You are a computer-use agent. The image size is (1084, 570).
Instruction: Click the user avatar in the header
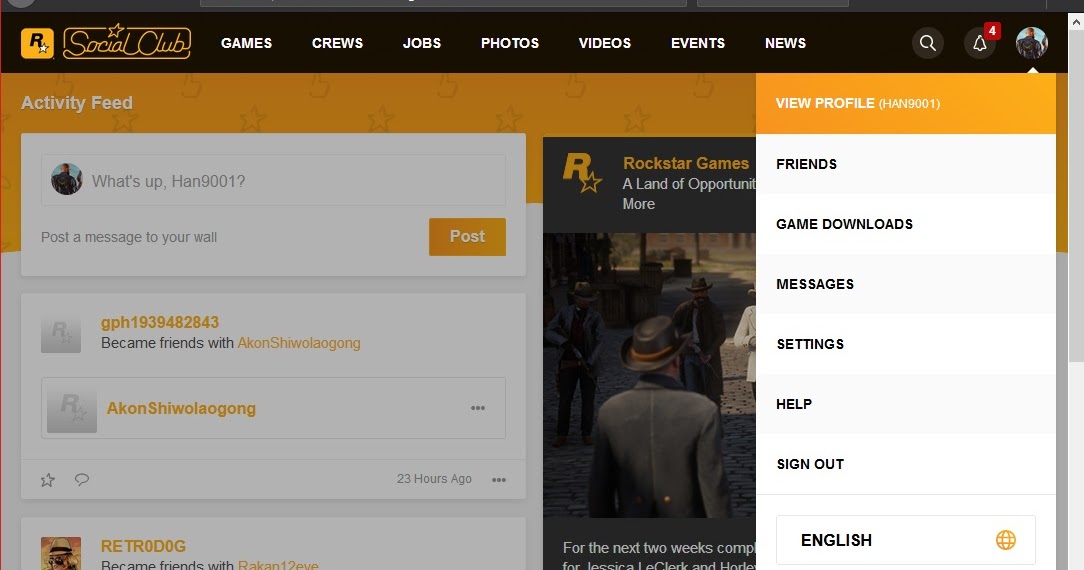point(1031,44)
